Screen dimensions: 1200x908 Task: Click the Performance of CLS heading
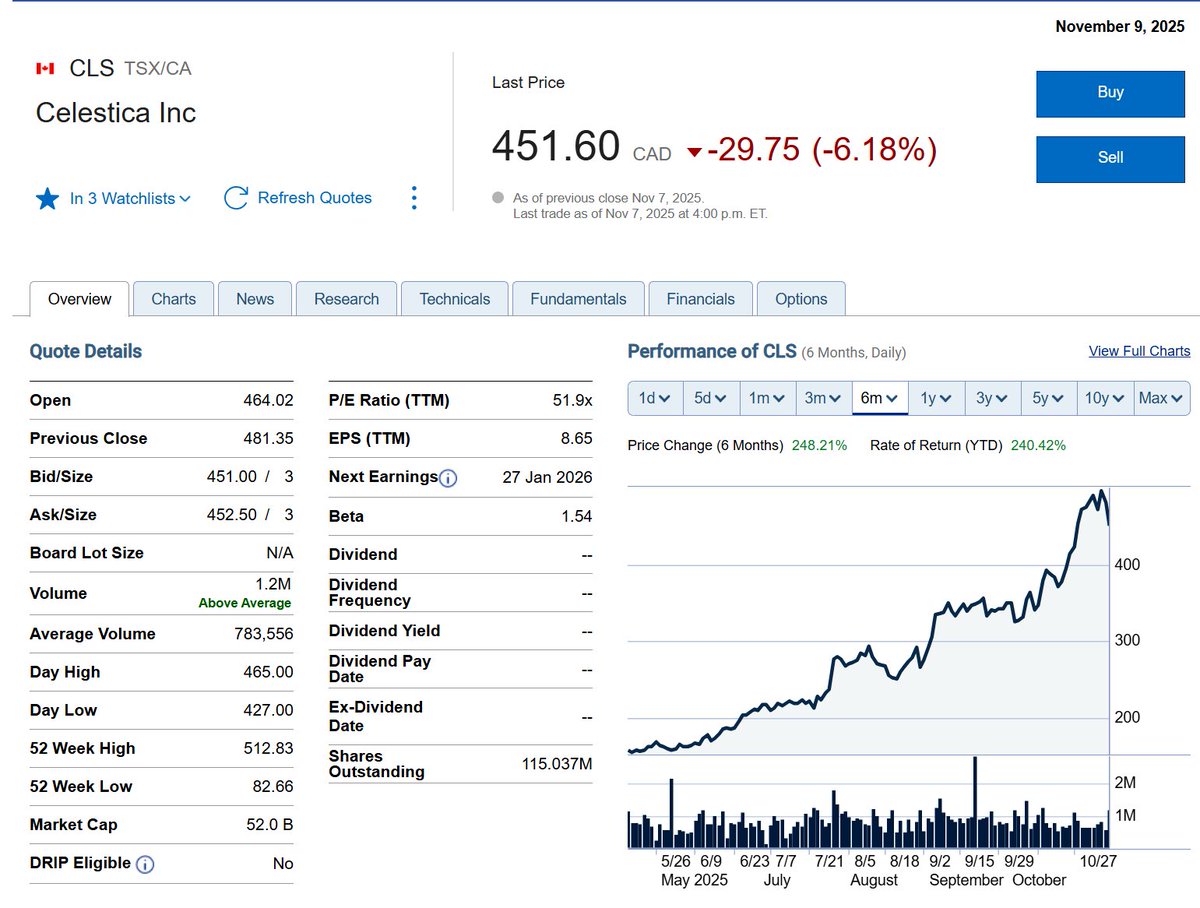712,351
